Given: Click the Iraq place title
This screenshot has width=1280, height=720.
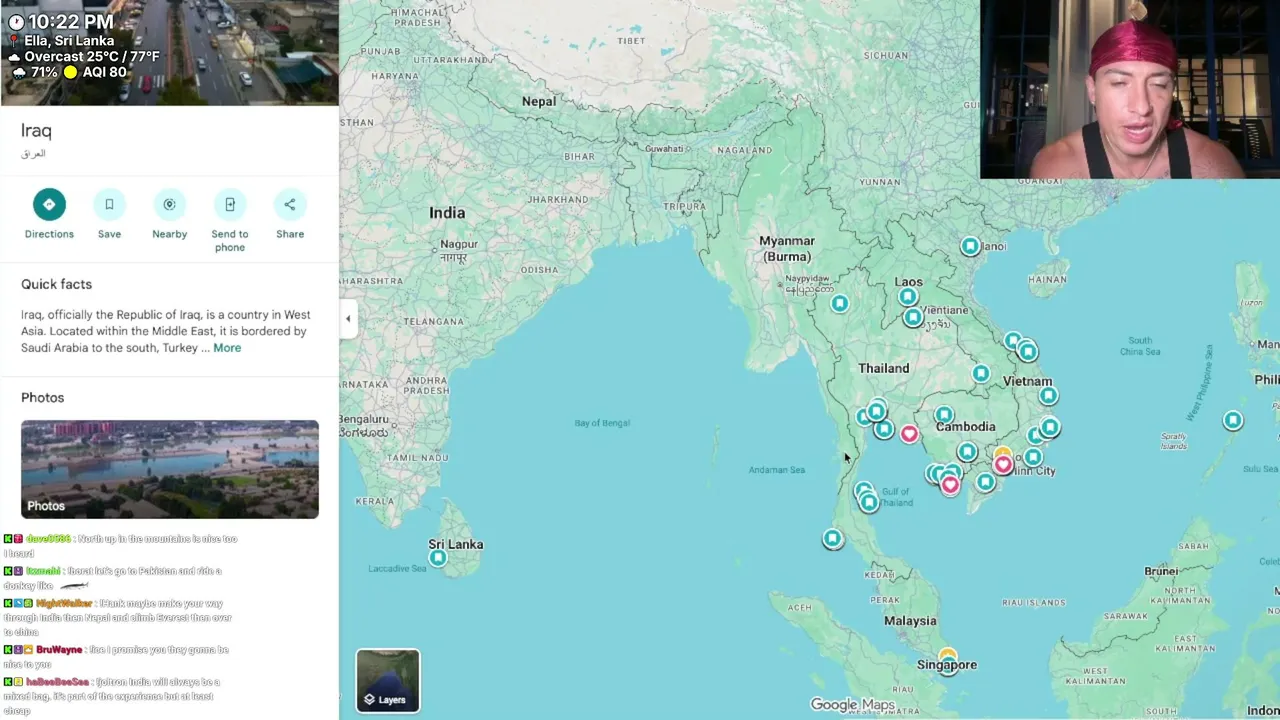Looking at the screenshot, I should click(x=36, y=131).
